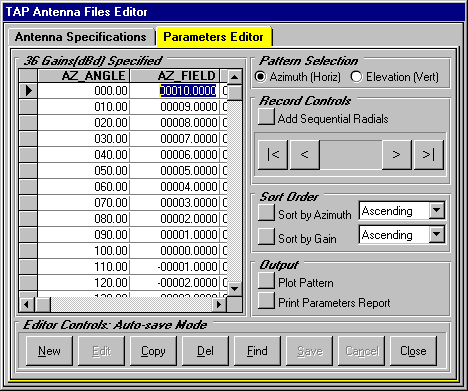Toggle the Plot Pattern button

click(266, 281)
